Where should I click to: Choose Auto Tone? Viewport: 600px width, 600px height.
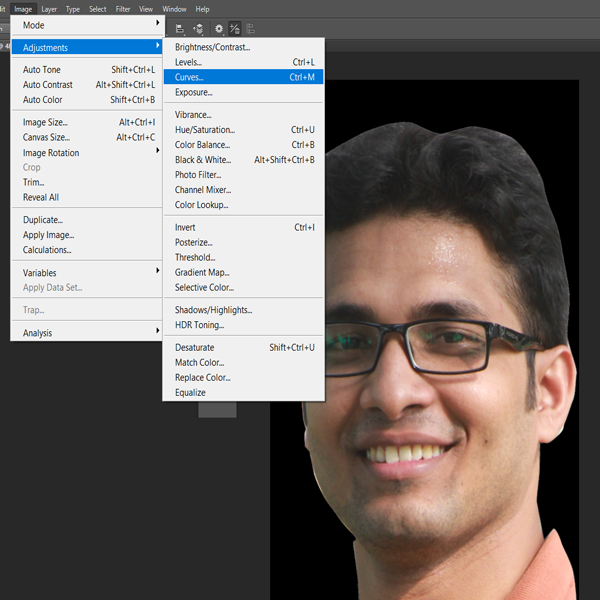(x=88, y=70)
